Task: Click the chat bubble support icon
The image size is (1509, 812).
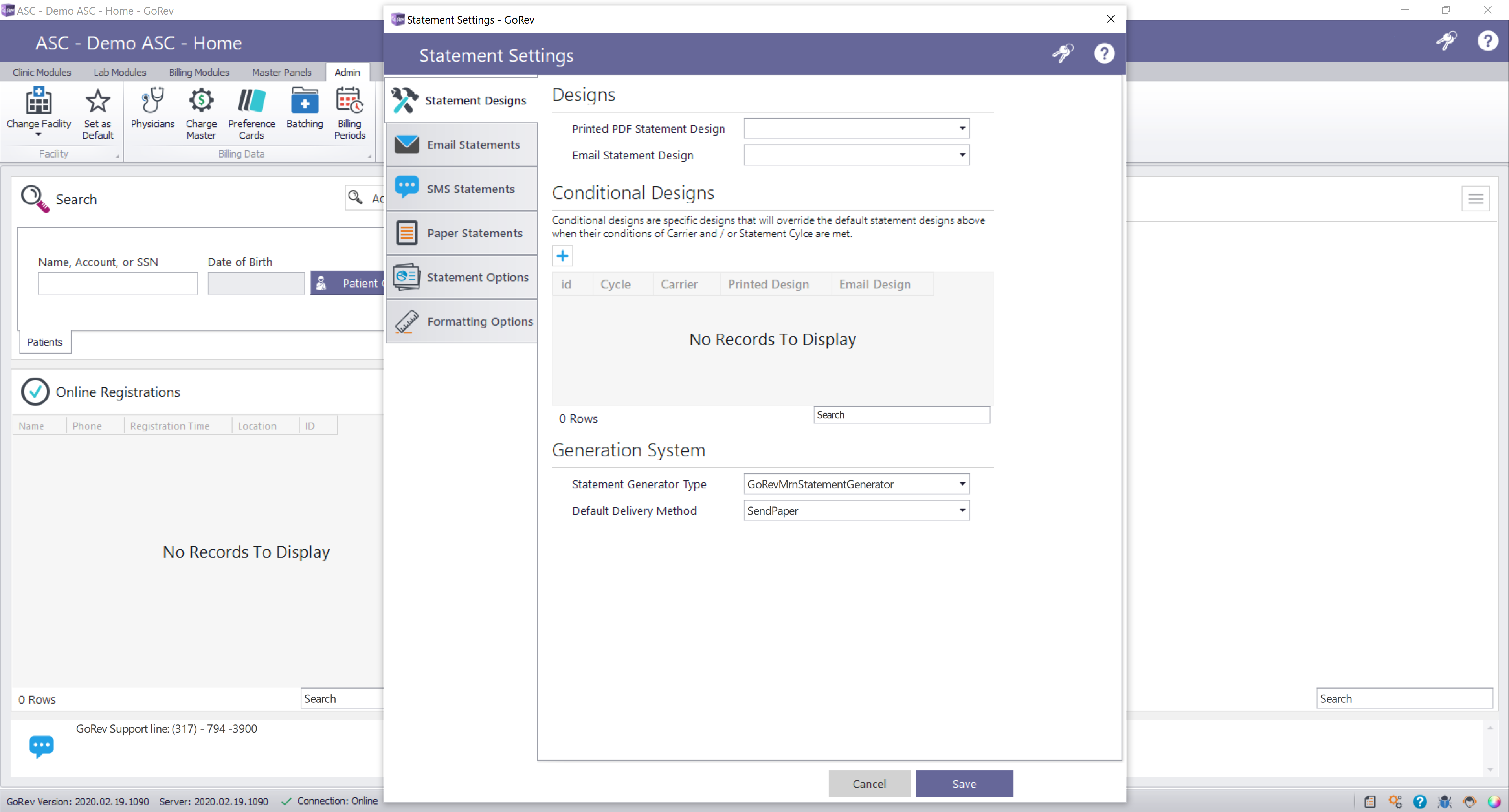Action: (x=41, y=746)
